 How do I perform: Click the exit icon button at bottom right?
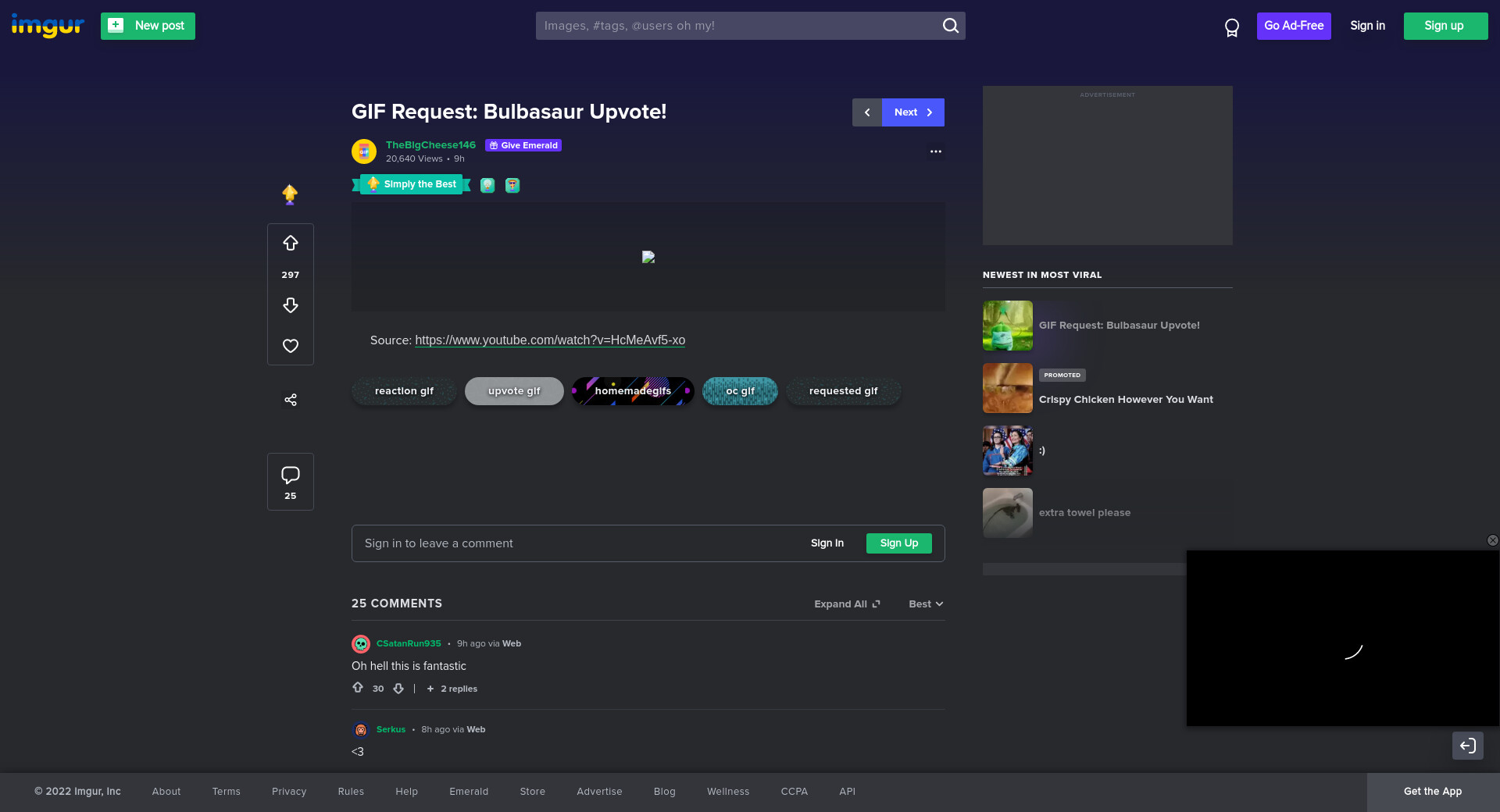[x=1468, y=746]
